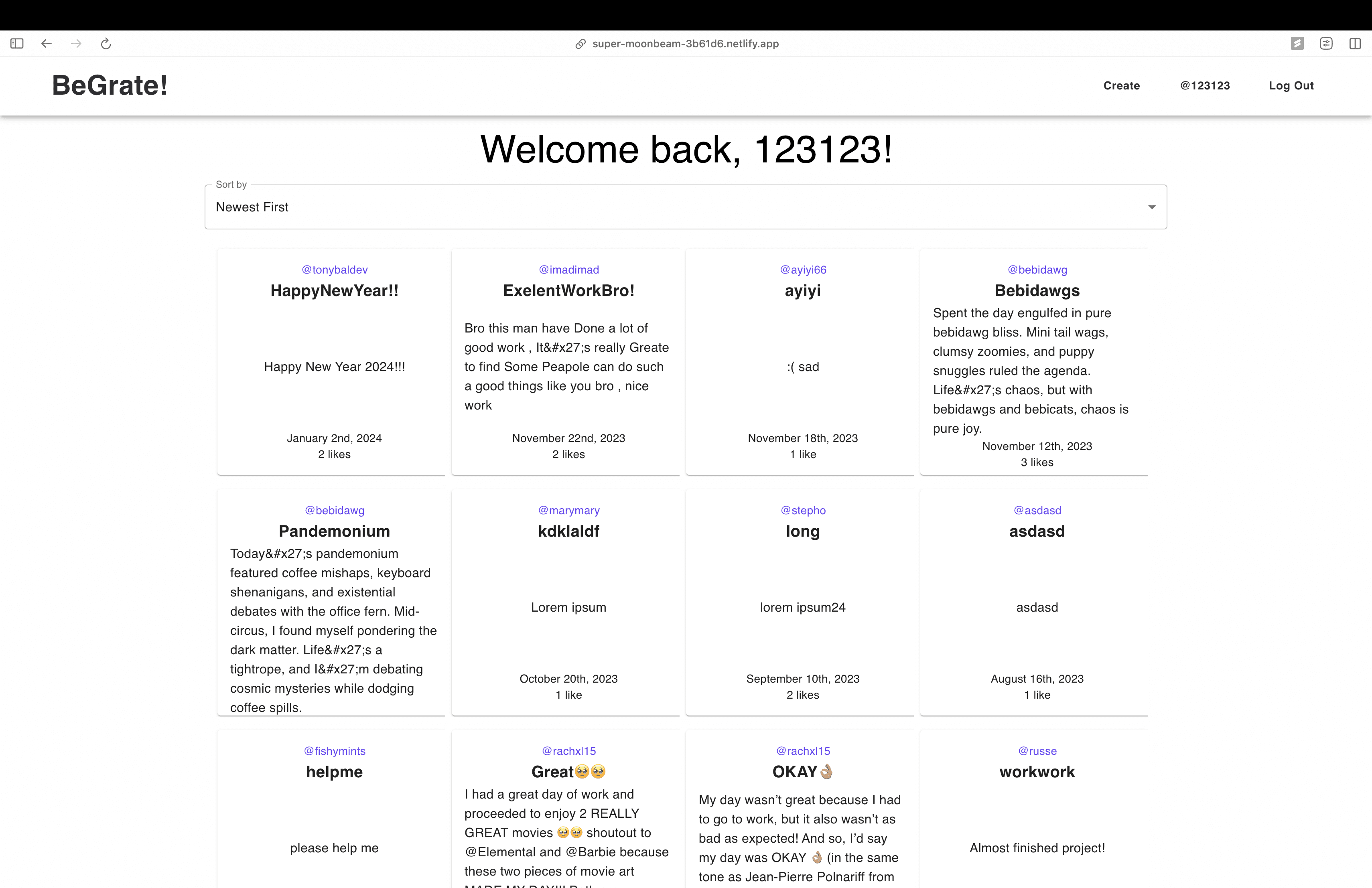Click Log Out in the navbar
This screenshot has height=888, width=1372.
coord(1291,85)
